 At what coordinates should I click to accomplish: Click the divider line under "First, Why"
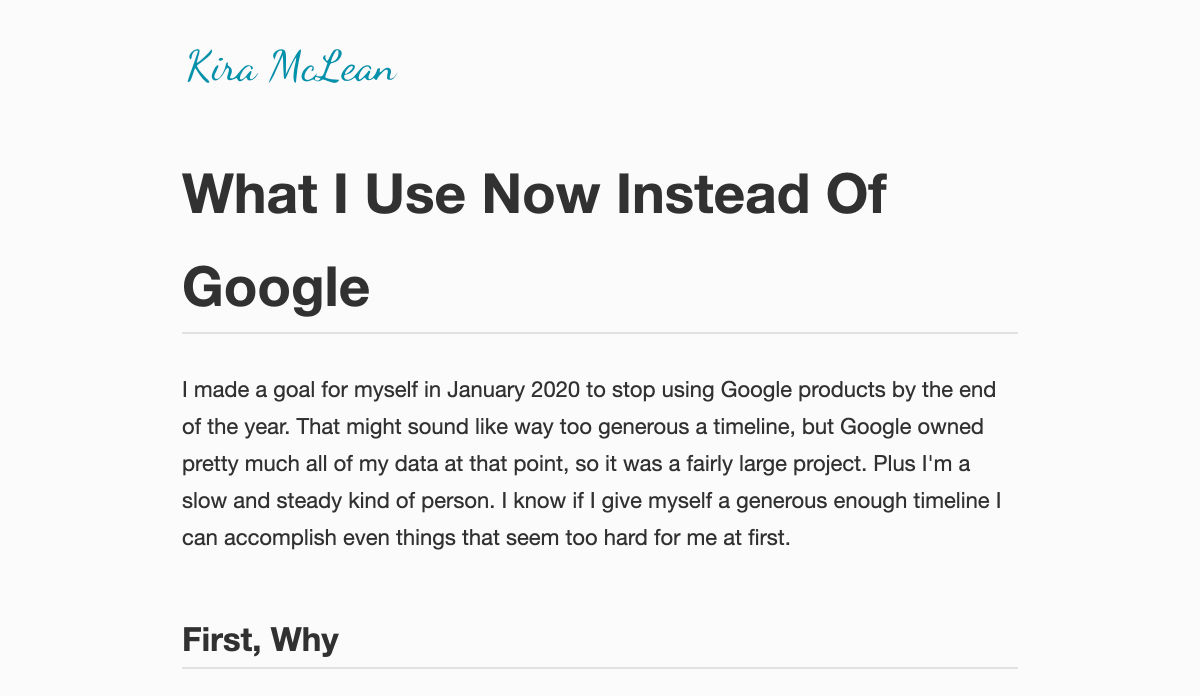click(600, 667)
